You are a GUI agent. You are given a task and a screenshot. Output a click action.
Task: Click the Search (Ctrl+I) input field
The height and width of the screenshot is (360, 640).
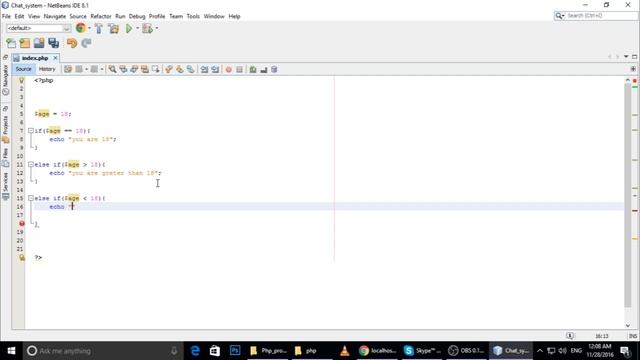point(602,16)
